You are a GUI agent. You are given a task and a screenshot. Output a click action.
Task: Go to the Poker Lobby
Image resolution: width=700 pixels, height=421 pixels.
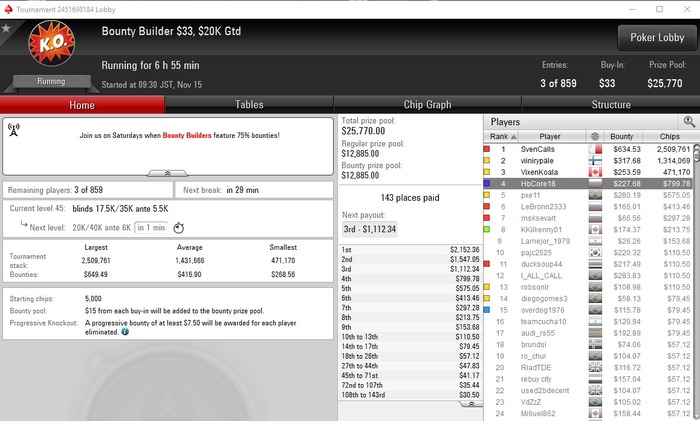[657, 38]
